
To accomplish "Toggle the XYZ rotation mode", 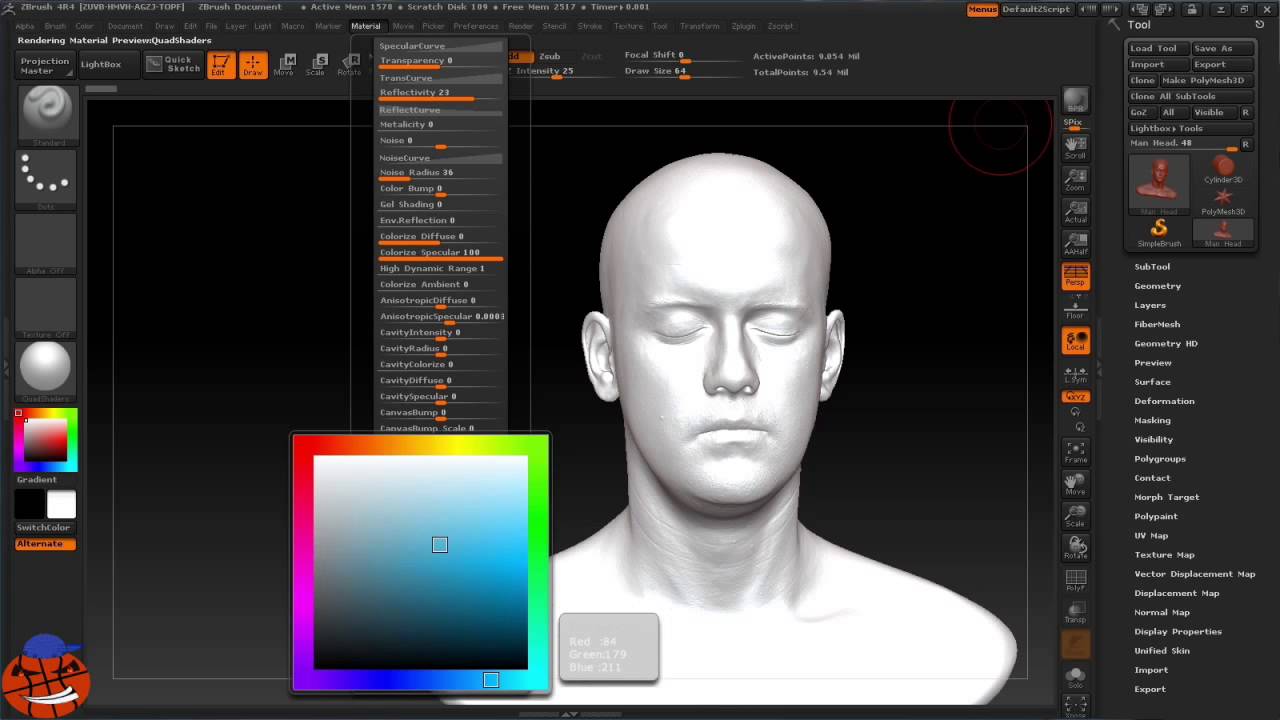I will click(x=1075, y=397).
